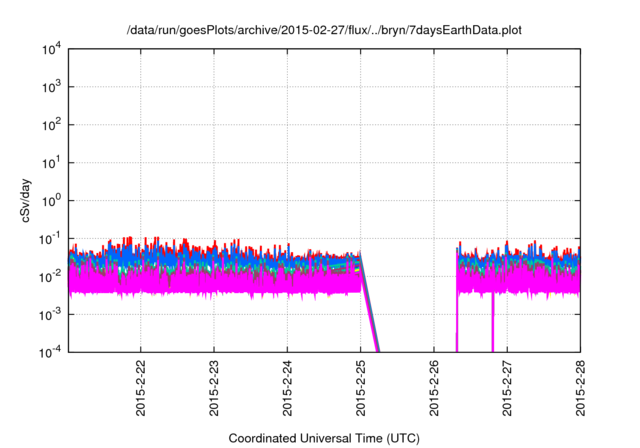Click the 2015-2-25 date label
This screenshot has width=640, height=448.
360,388
